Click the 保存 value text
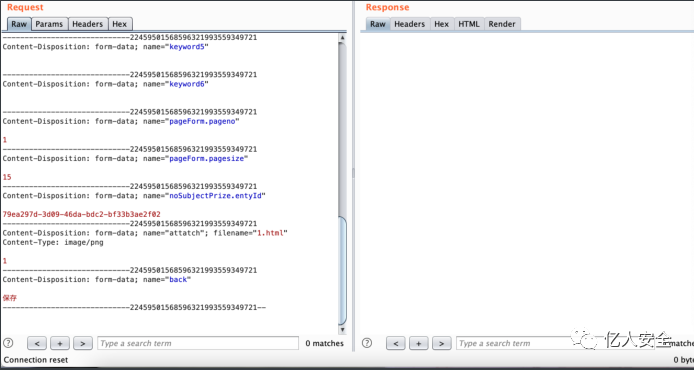The height and width of the screenshot is (370, 694). pyautogui.click(x=10, y=298)
